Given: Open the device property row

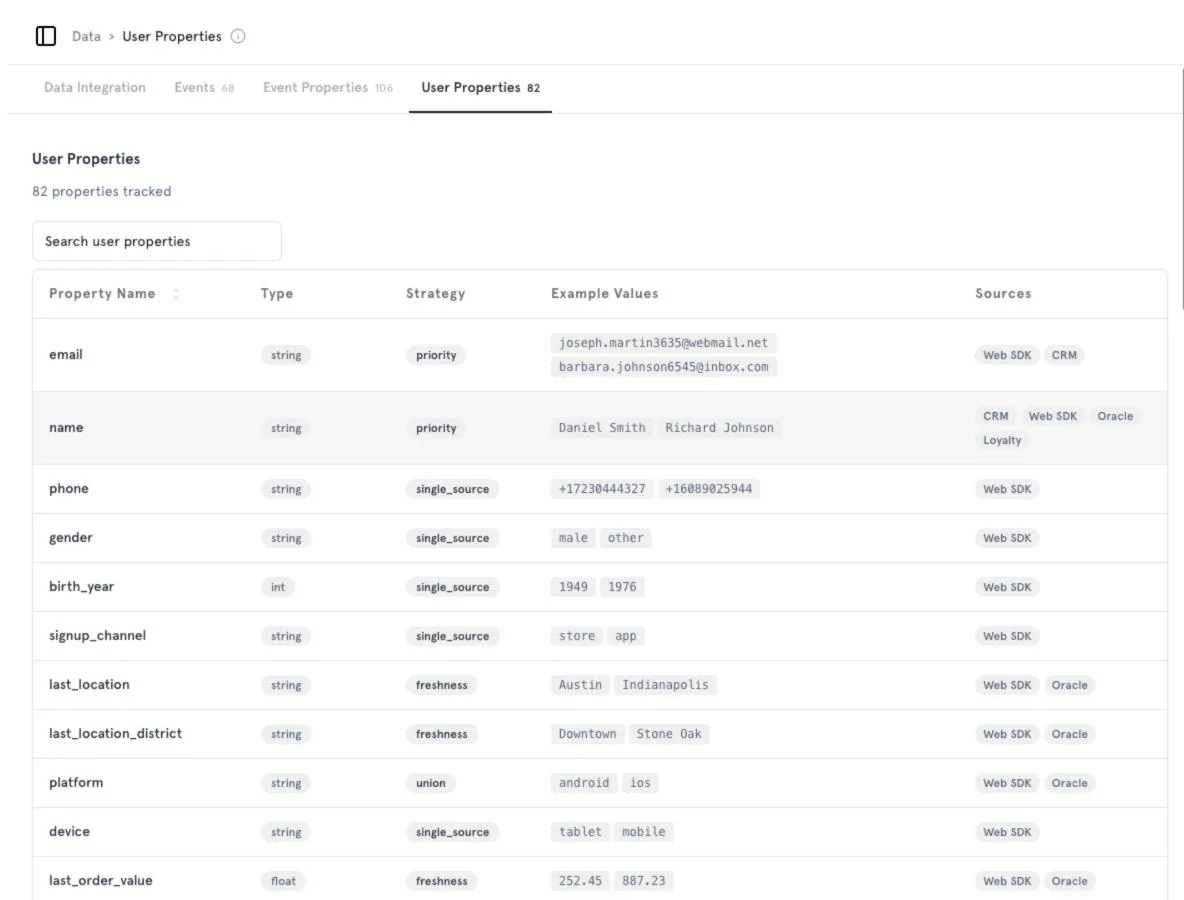Looking at the screenshot, I should 600,832.
